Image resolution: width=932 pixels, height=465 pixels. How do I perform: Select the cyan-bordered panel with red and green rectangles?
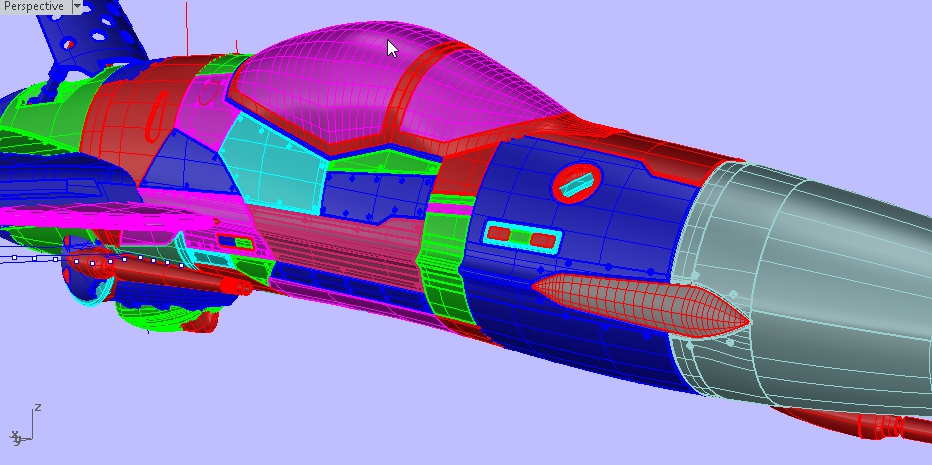(x=521, y=237)
